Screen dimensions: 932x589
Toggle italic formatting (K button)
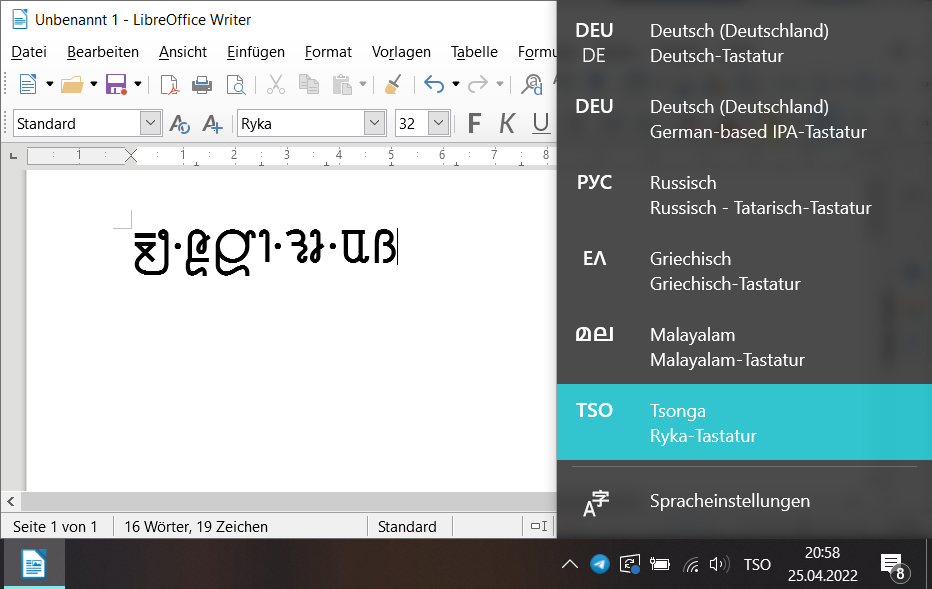[507, 124]
